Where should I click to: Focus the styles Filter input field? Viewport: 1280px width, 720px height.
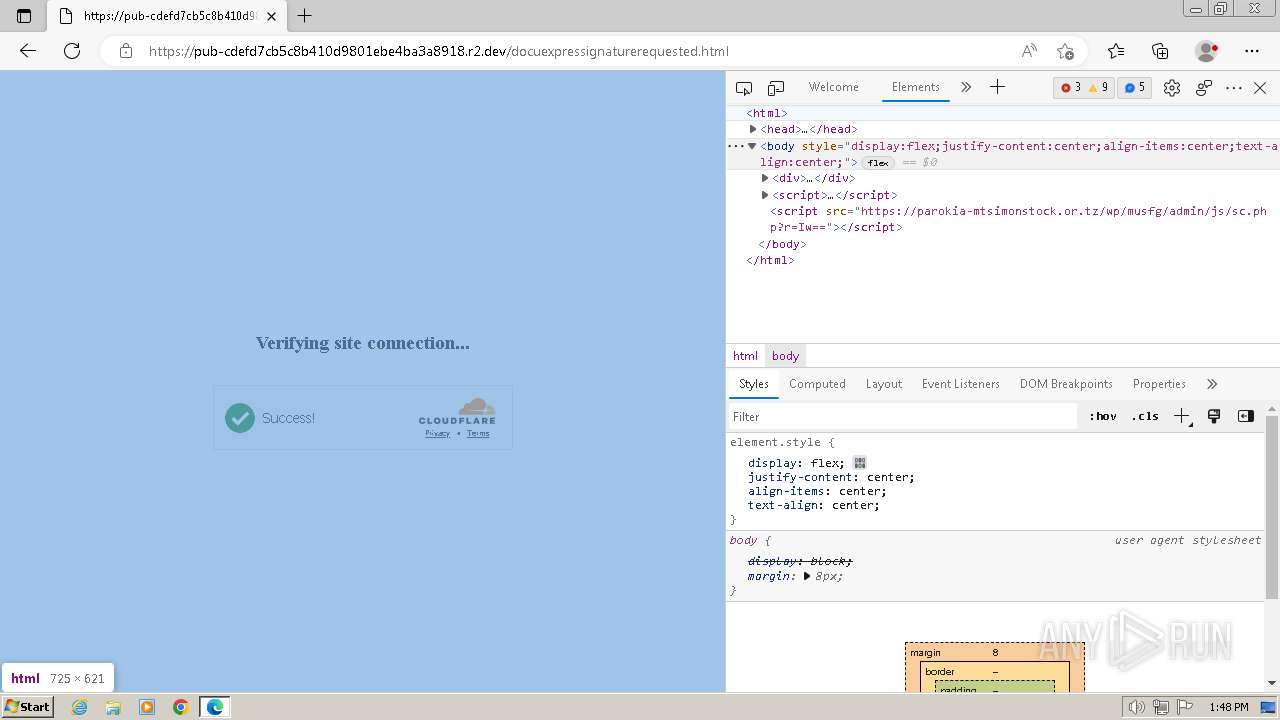[903, 416]
